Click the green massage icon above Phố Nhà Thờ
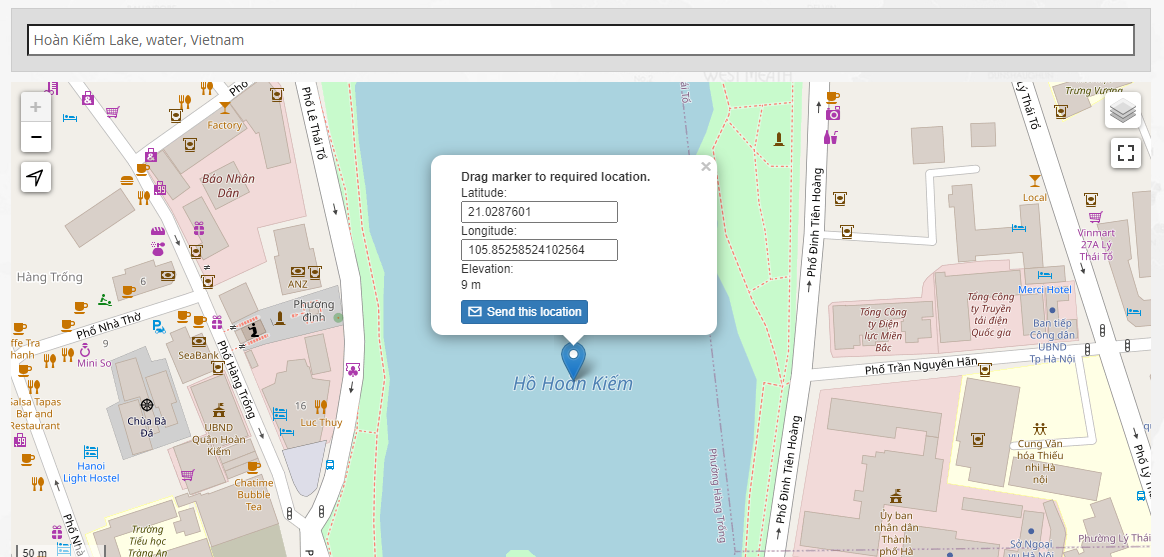Image resolution: width=1164 pixels, height=557 pixels. click(x=105, y=299)
